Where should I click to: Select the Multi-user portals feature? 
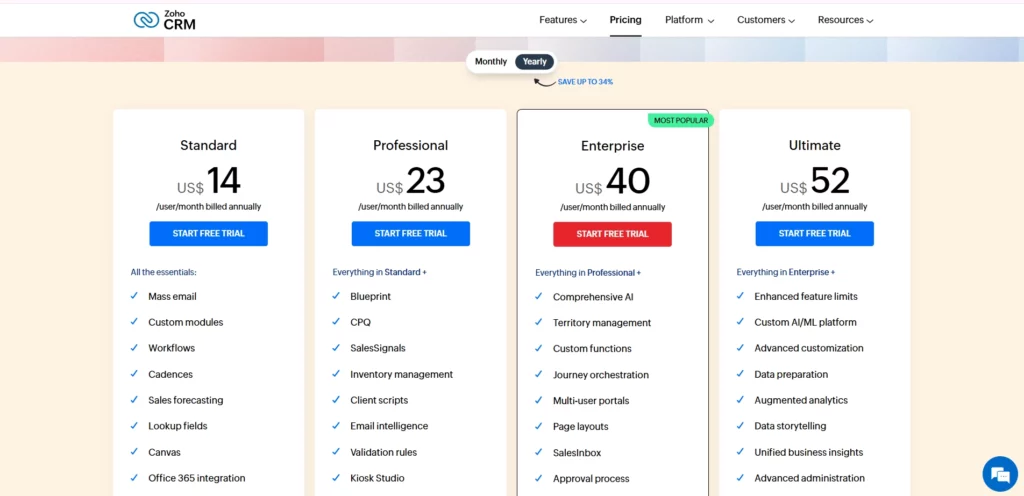(x=591, y=401)
